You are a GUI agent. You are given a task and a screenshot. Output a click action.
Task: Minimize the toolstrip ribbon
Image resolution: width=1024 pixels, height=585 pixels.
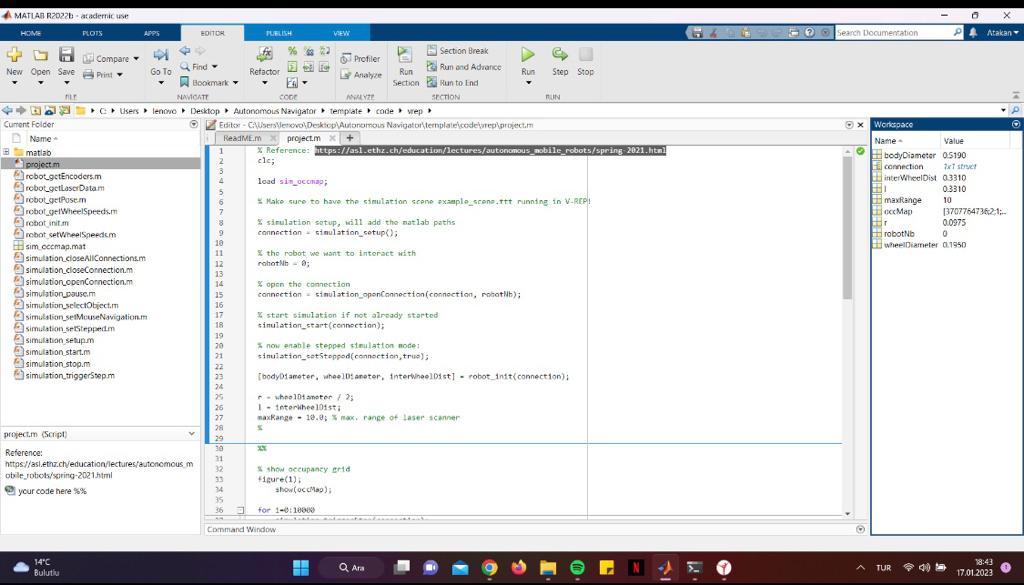[x=1016, y=96]
